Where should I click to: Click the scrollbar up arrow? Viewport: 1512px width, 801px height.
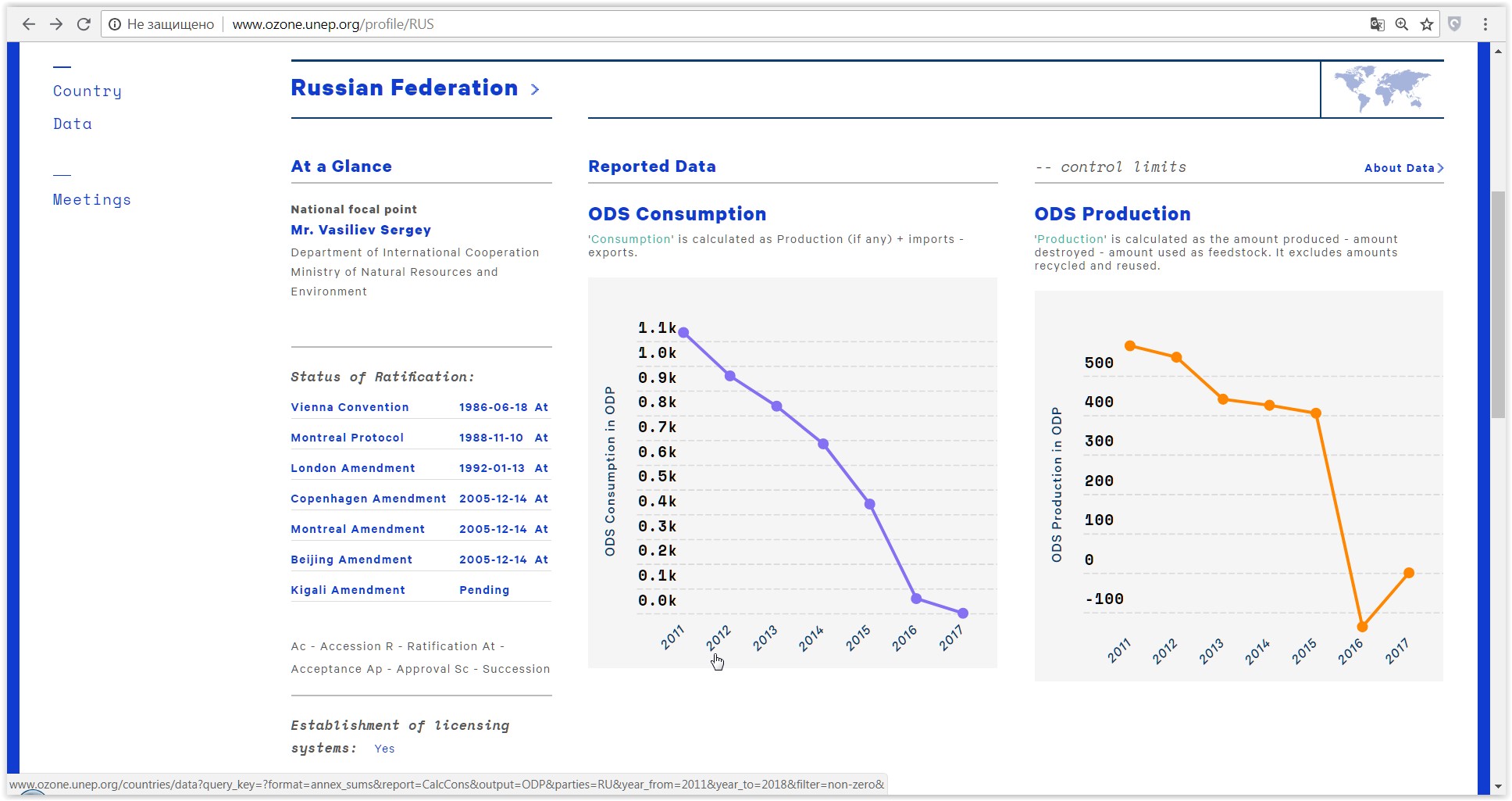[x=1498, y=52]
